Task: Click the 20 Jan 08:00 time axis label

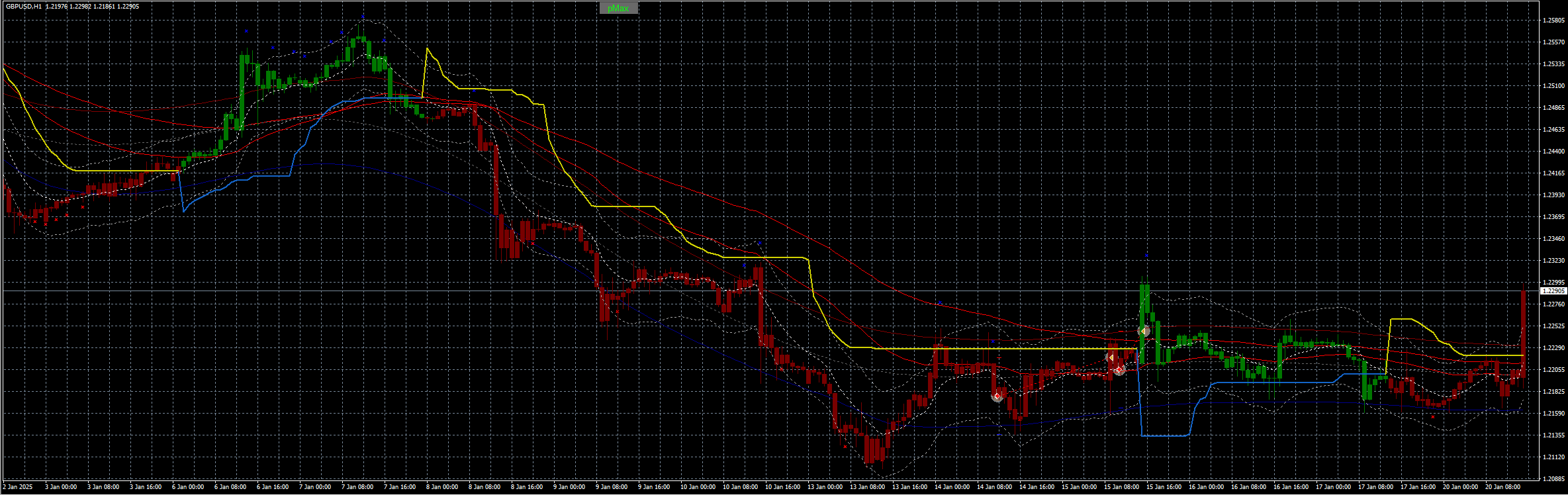Action: [x=1503, y=487]
